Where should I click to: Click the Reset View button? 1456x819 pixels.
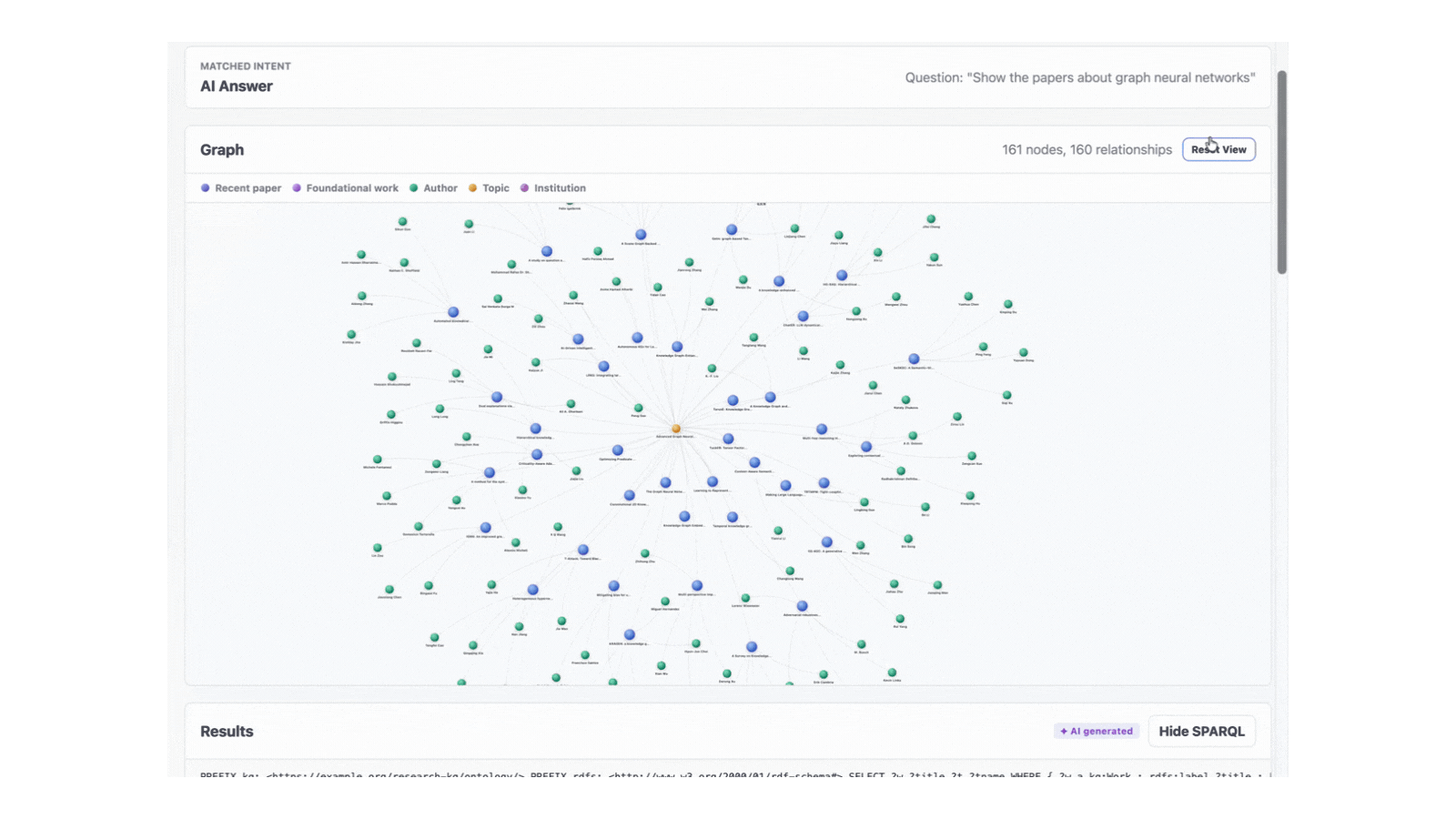pyautogui.click(x=1218, y=149)
